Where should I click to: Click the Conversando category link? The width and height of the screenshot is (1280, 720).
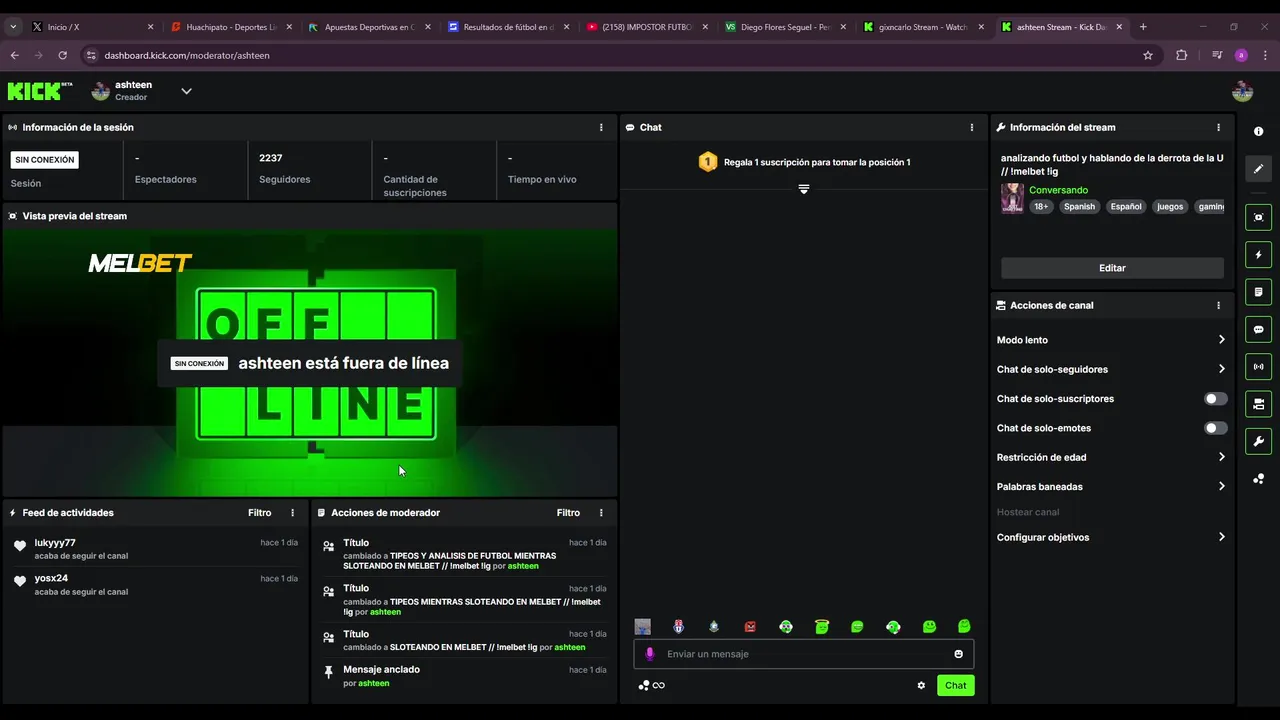tap(1058, 190)
